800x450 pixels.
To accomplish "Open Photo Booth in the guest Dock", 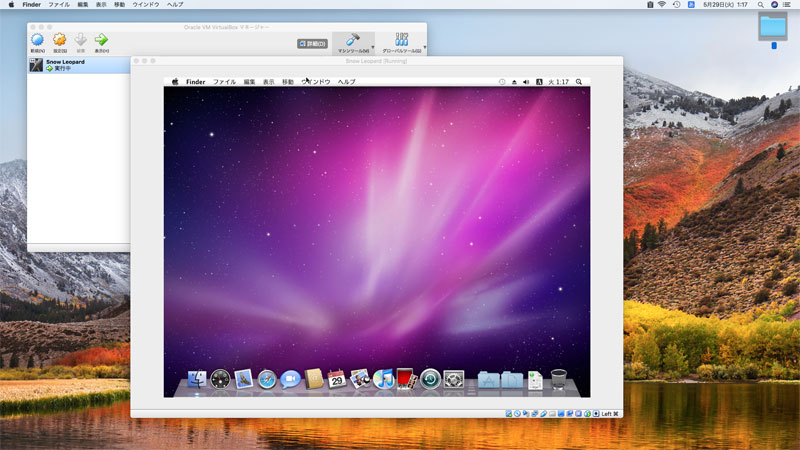I will tap(406, 379).
